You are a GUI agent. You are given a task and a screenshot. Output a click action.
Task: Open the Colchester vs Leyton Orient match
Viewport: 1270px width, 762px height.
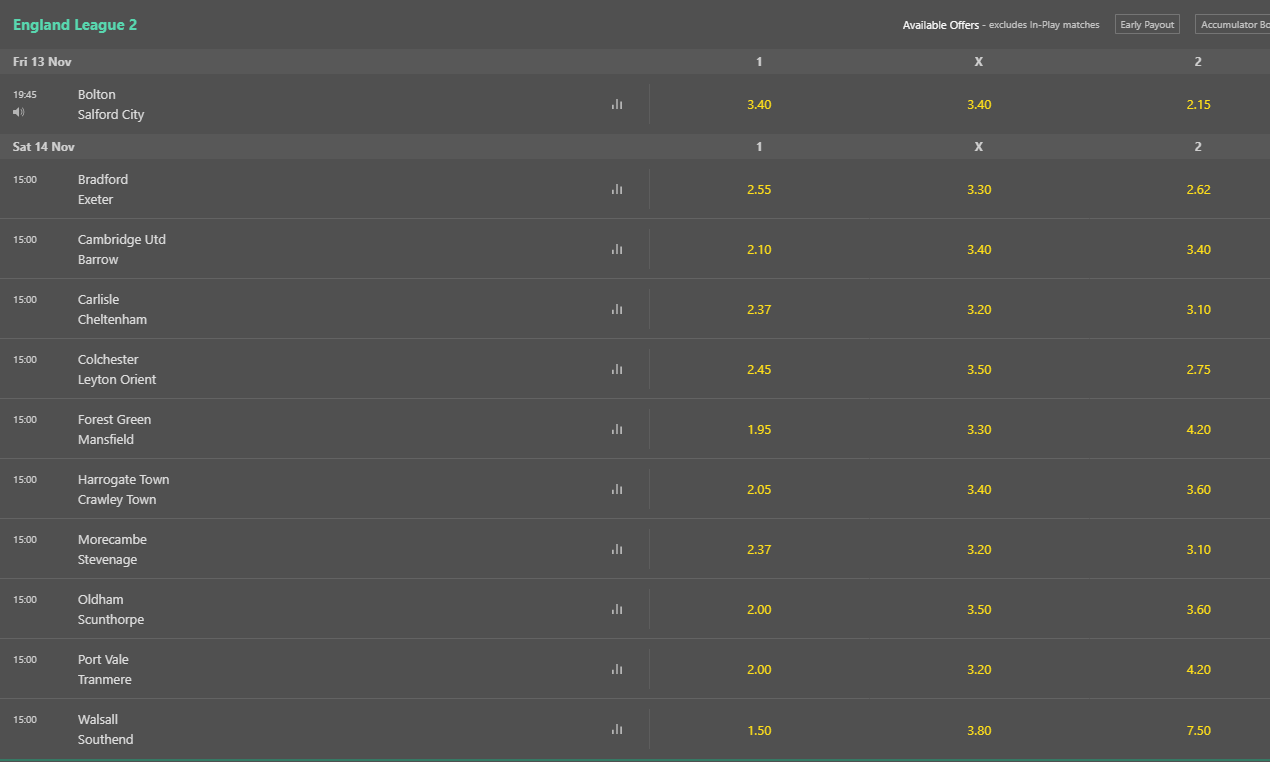117,369
